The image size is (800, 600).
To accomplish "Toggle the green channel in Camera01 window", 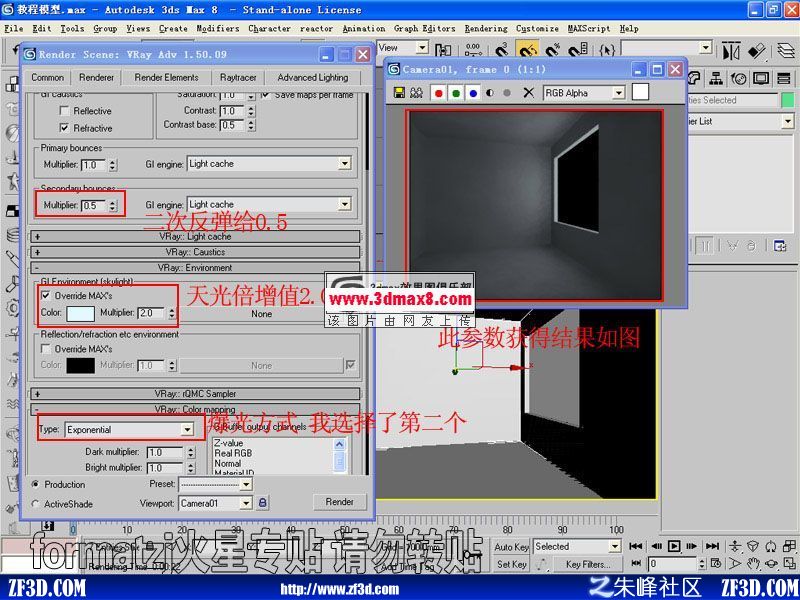I will click(x=456, y=93).
